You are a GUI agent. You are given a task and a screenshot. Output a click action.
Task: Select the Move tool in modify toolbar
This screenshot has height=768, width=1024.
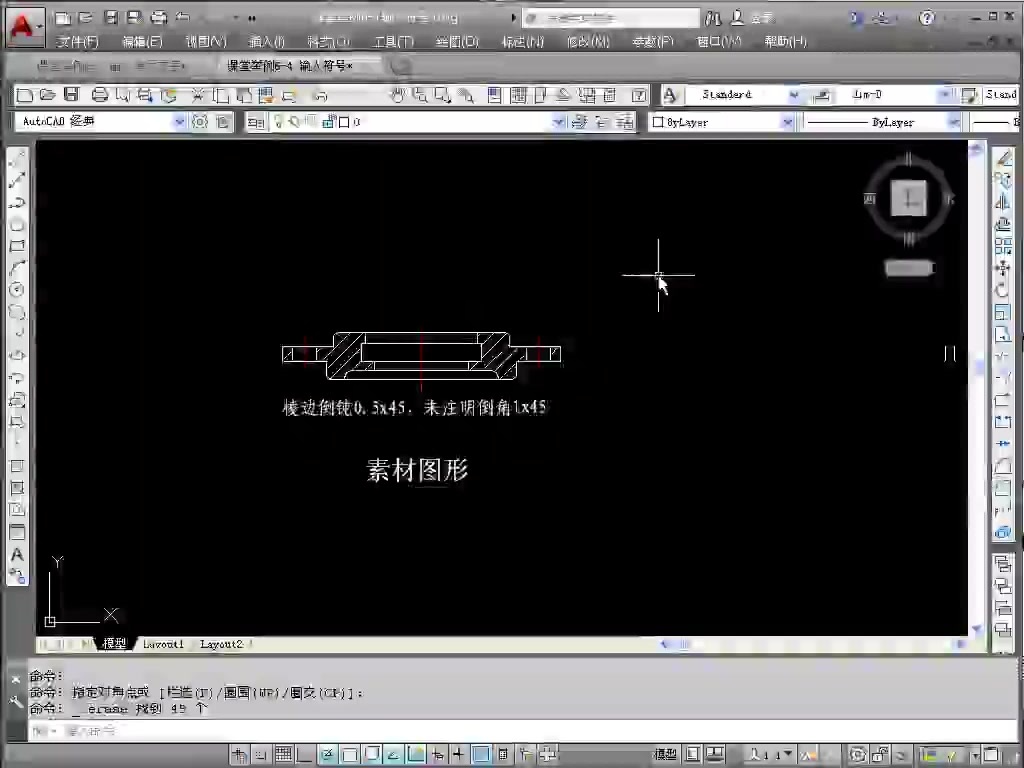(x=1003, y=268)
